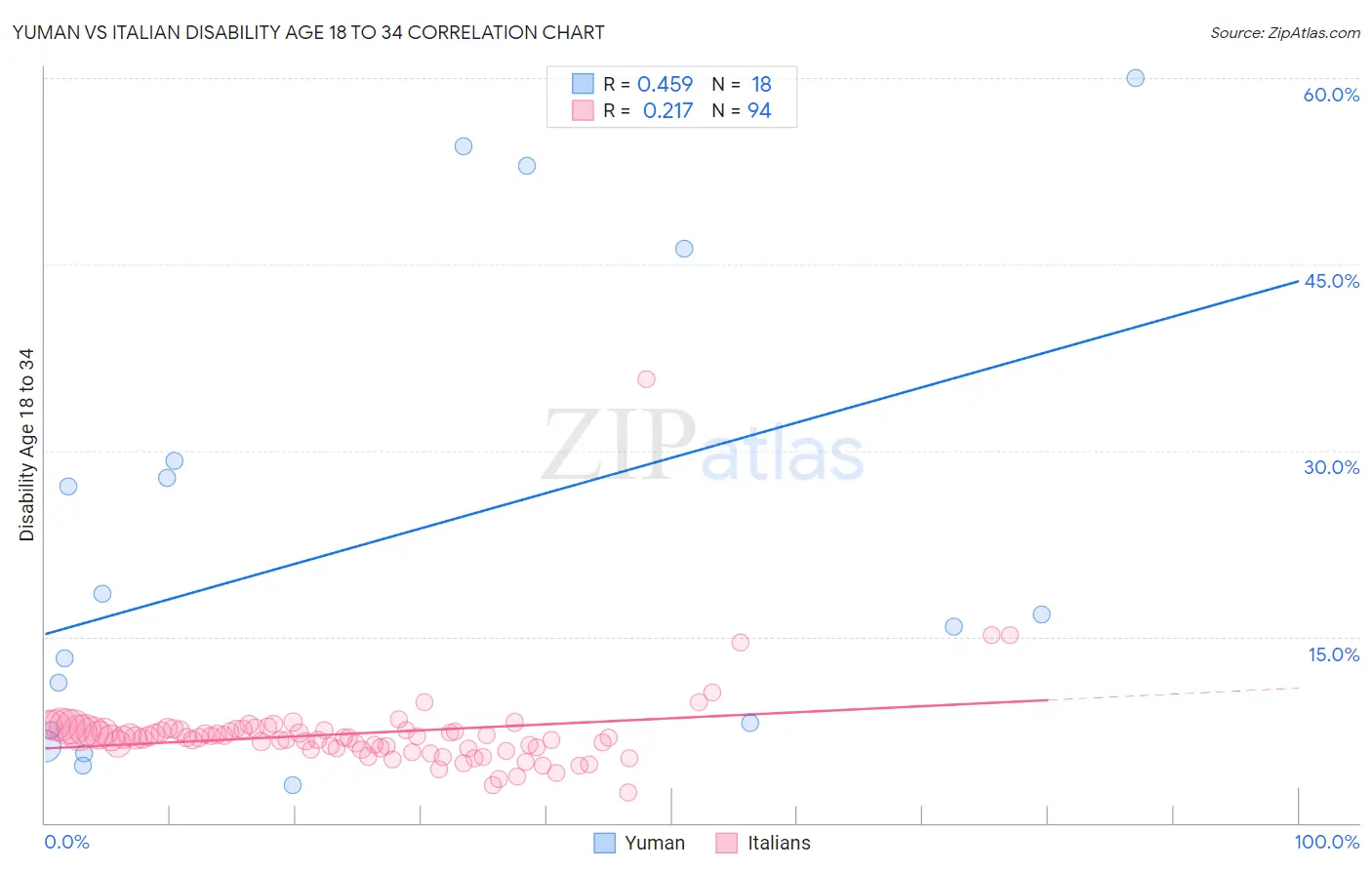1372x870 pixels.
Task: Click the 45.0% y-axis label
Action: tap(1331, 281)
